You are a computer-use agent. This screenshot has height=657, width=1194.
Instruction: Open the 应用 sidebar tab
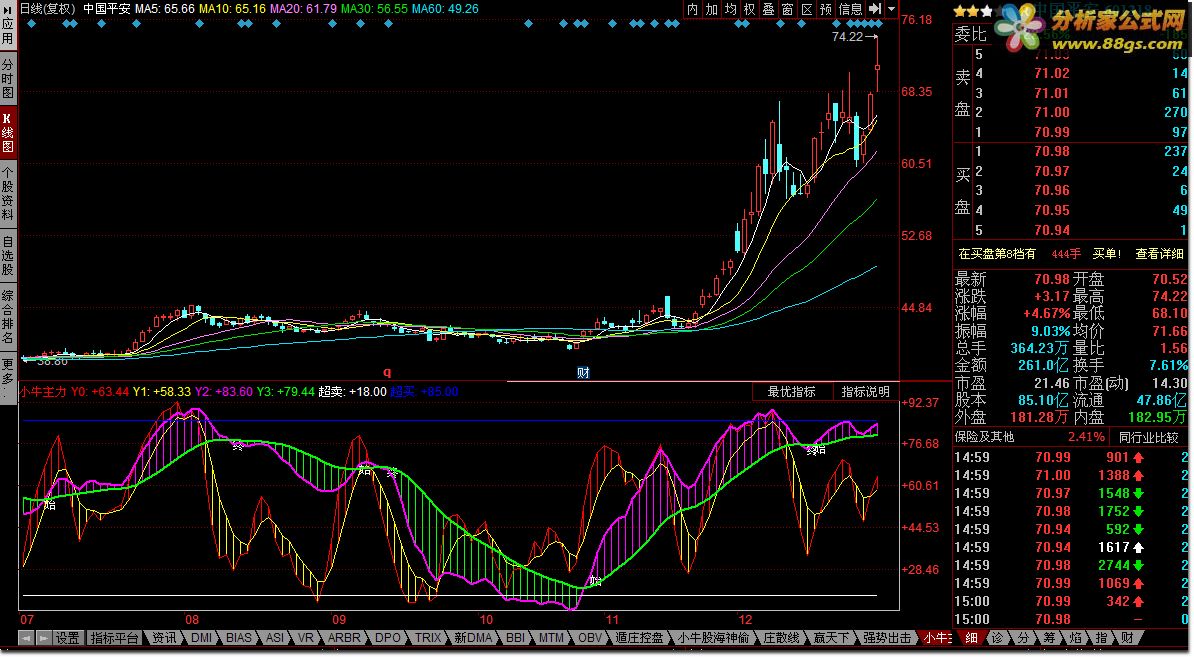pos(8,24)
